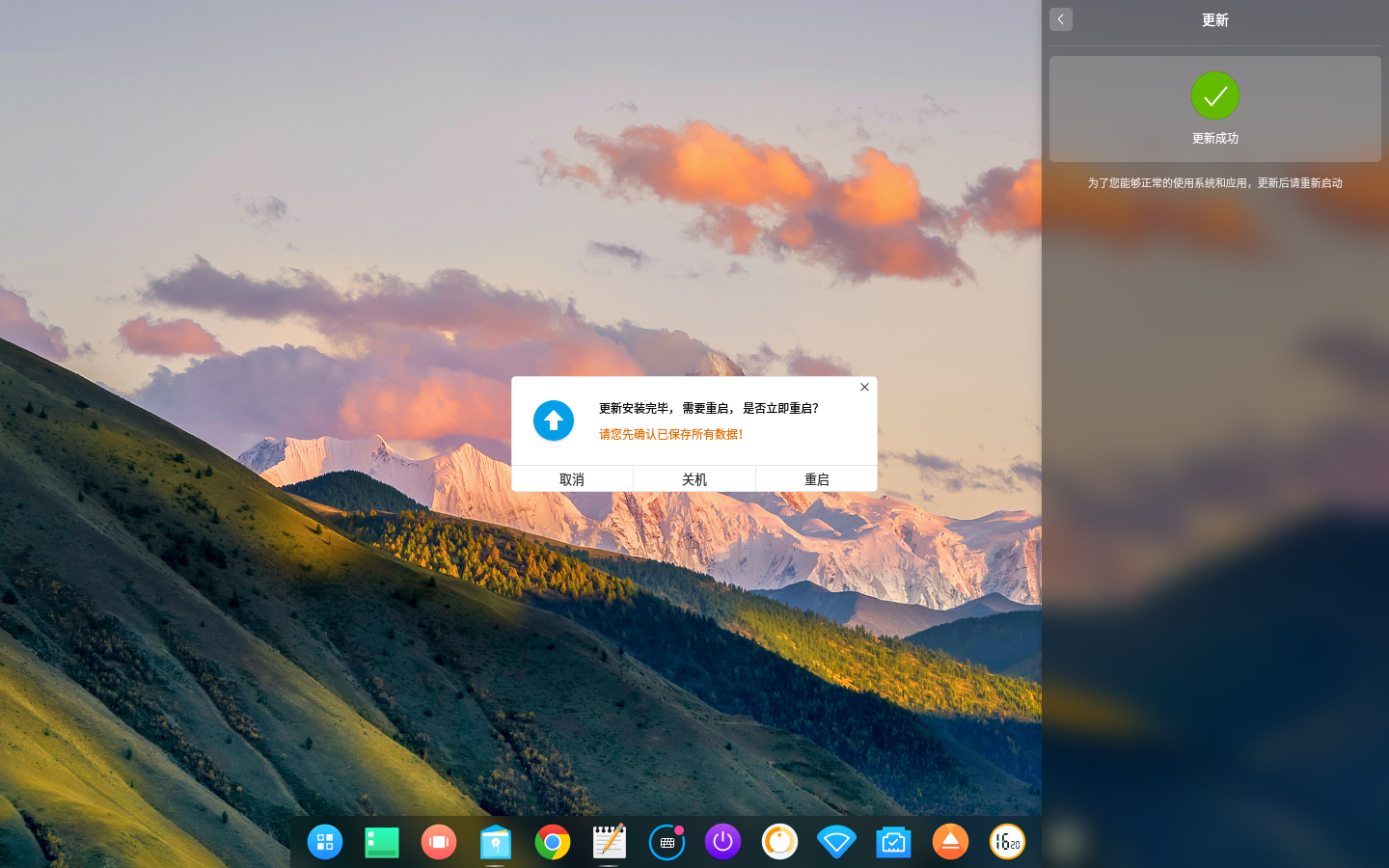Click the green update success checkmark
The height and width of the screenshot is (868, 1389).
click(1215, 95)
